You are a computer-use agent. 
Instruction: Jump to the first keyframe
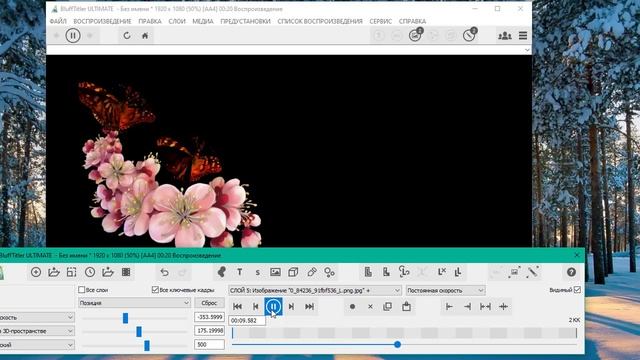click(x=238, y=307)
